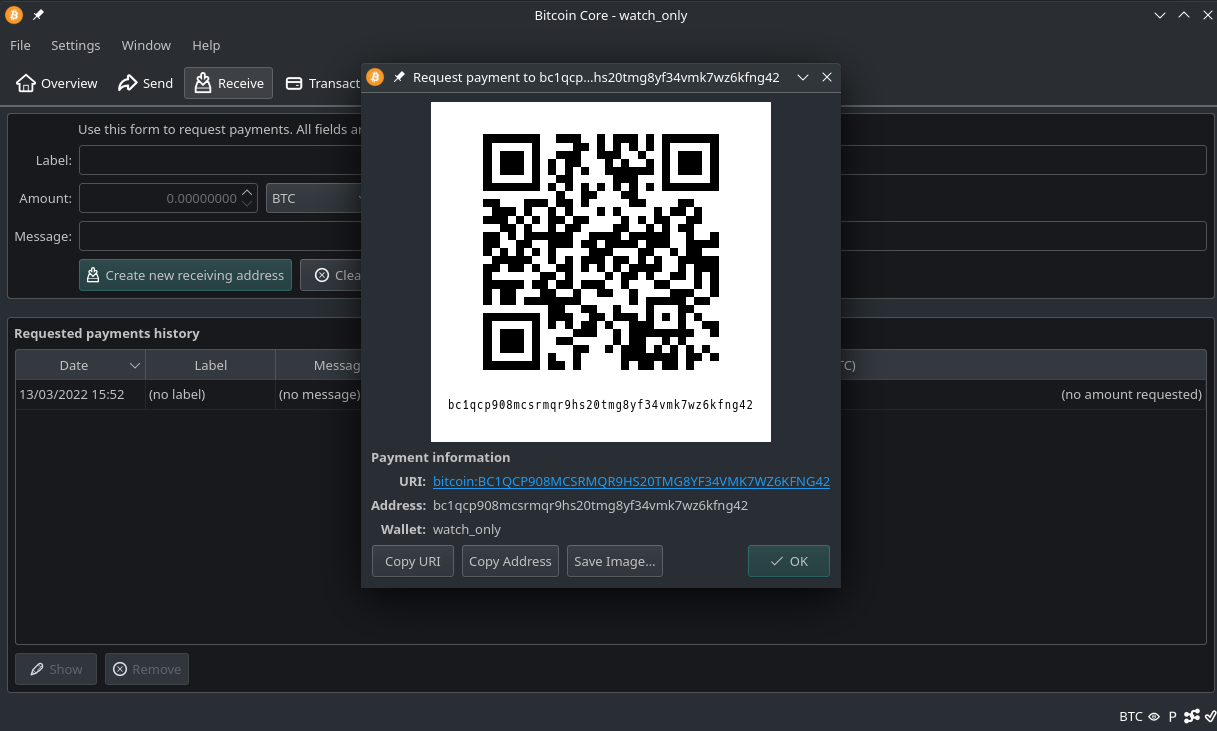This screenshot has width=1217, height=731.
Task: Increase amount with up stepper arrow
Action: point(248,192)
